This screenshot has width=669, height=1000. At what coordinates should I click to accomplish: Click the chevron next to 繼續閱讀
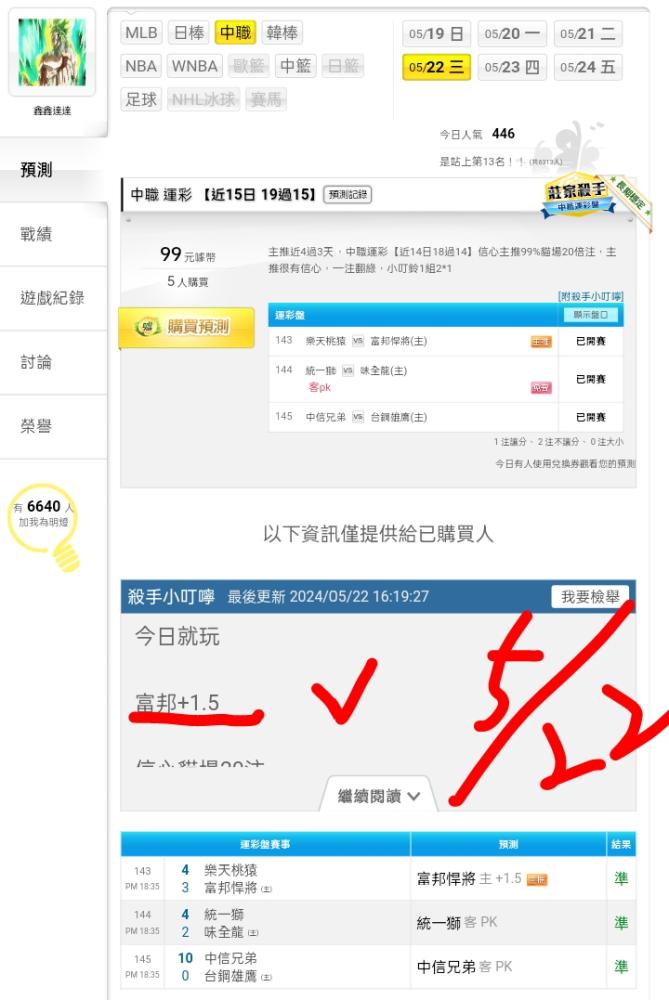(x=413, y=796)
